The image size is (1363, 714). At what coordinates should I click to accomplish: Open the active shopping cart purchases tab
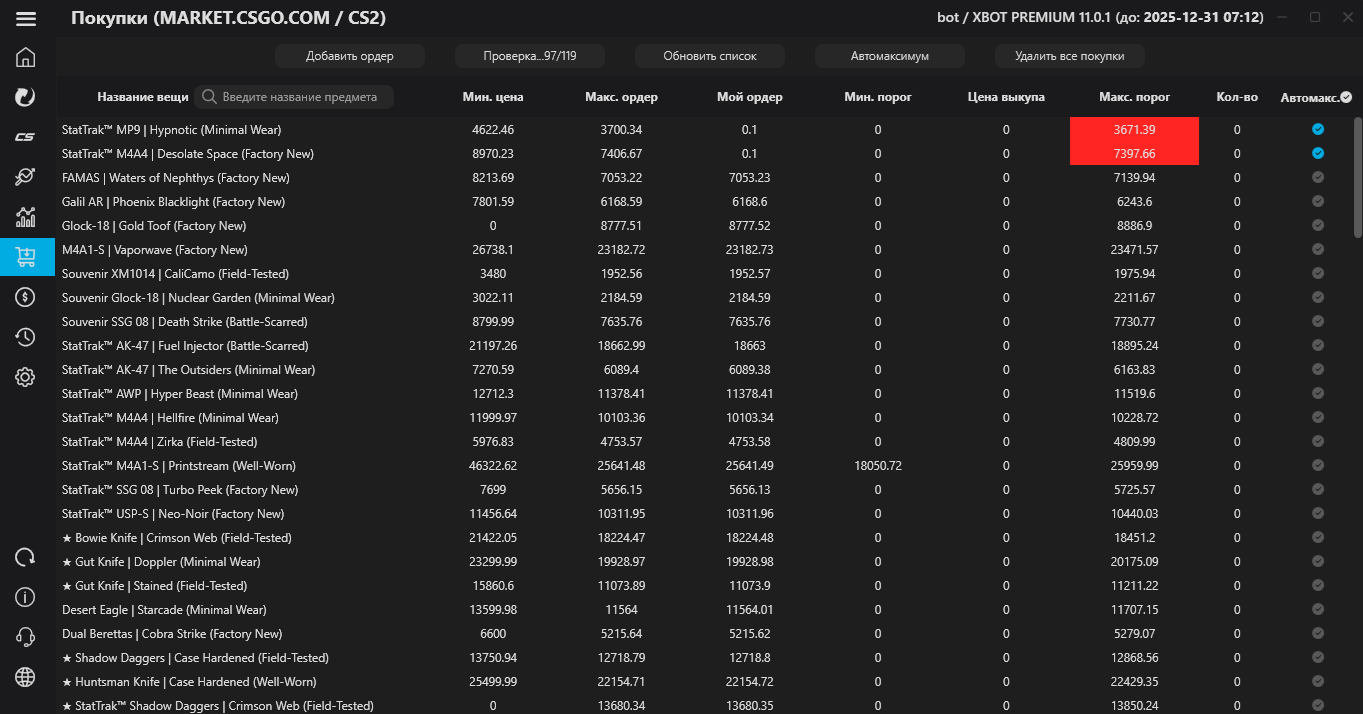pyautogui.click(x=26, y=257)
